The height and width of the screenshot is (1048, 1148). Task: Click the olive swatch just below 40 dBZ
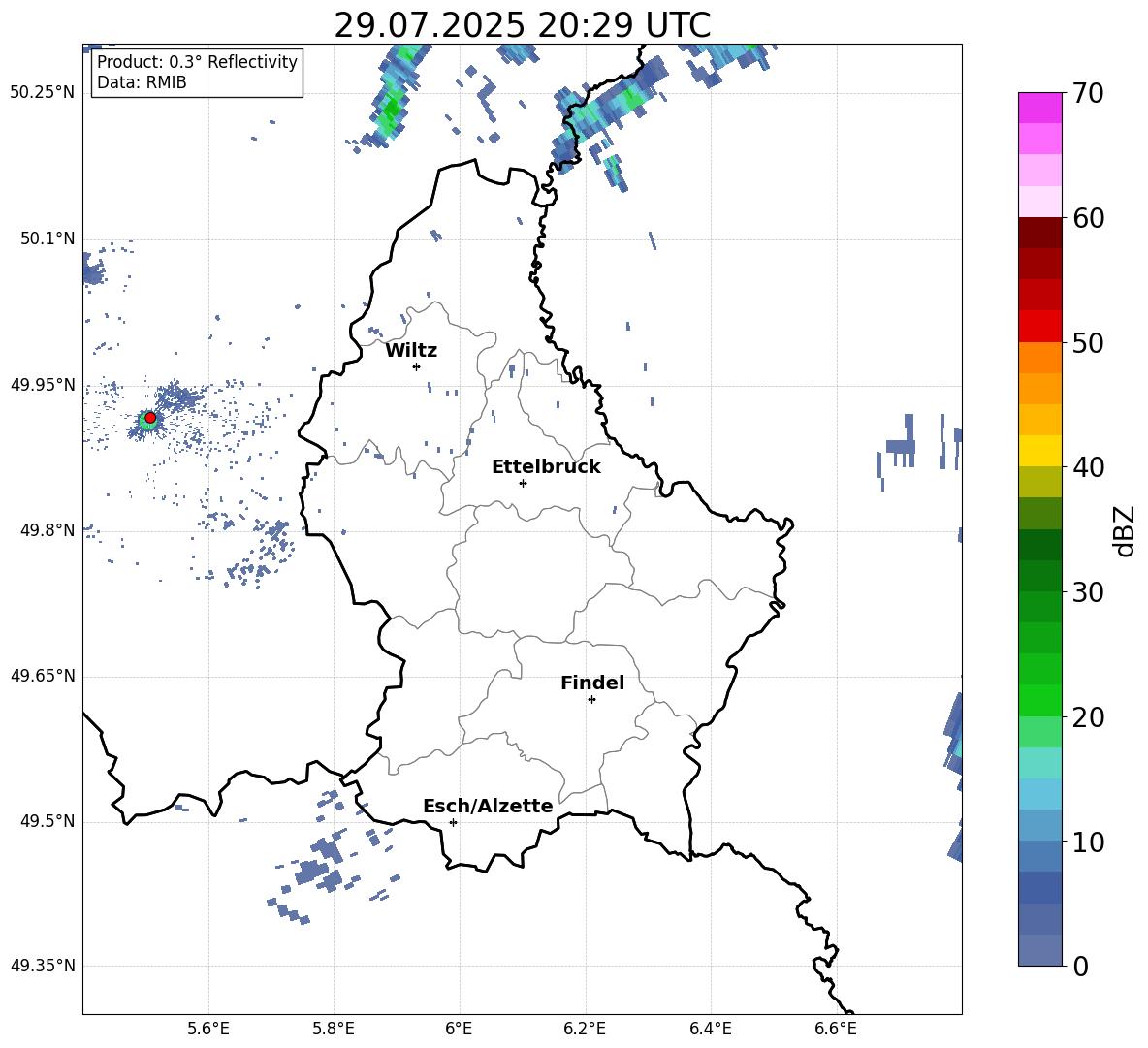(1039, 482)
